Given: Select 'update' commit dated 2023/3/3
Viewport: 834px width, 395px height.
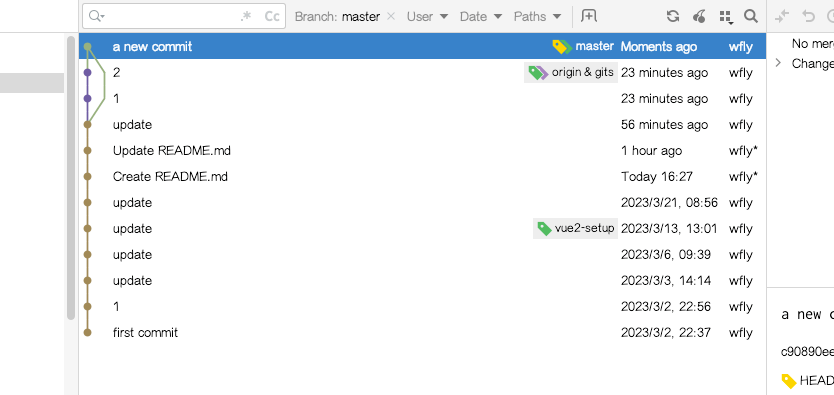Looking at the screenshot, I should pyautogui.click(x=422, y=281).
